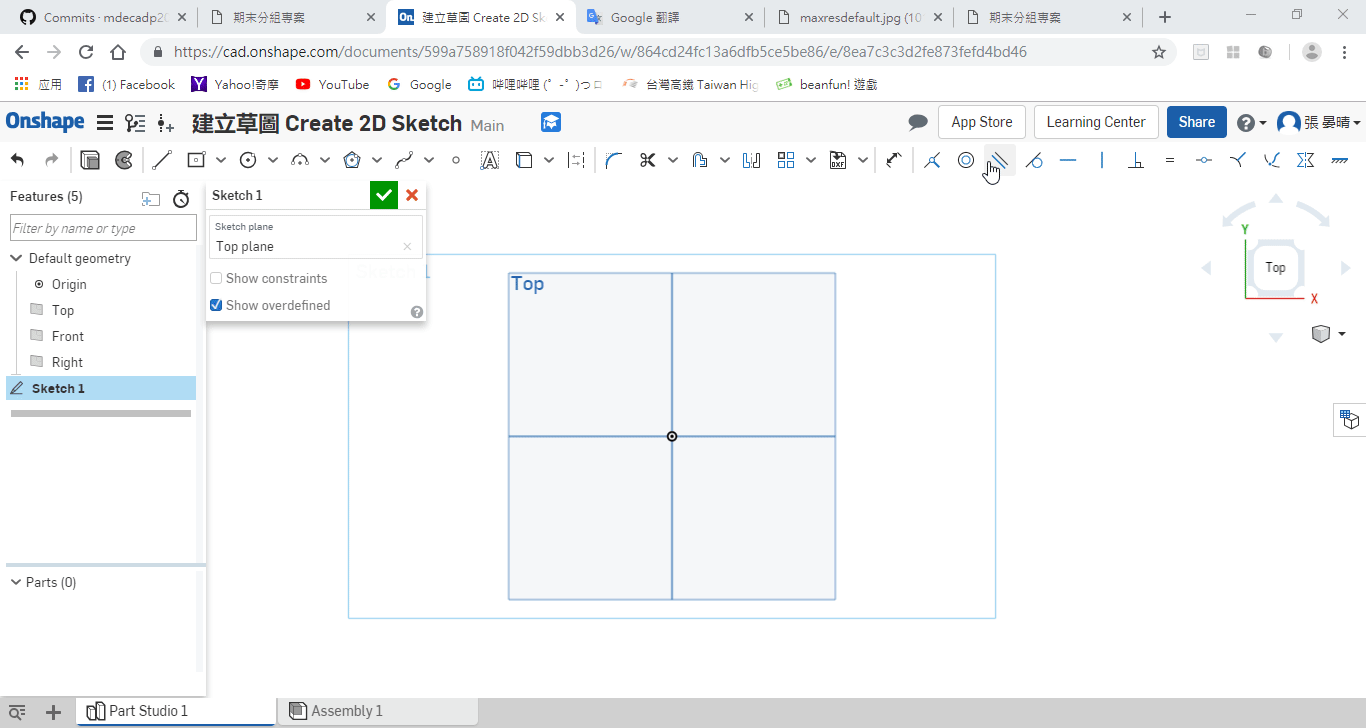Screen dimensions: 1366x728
Task: Open the YouTube bookmark
Action: (x=332, y=85)
